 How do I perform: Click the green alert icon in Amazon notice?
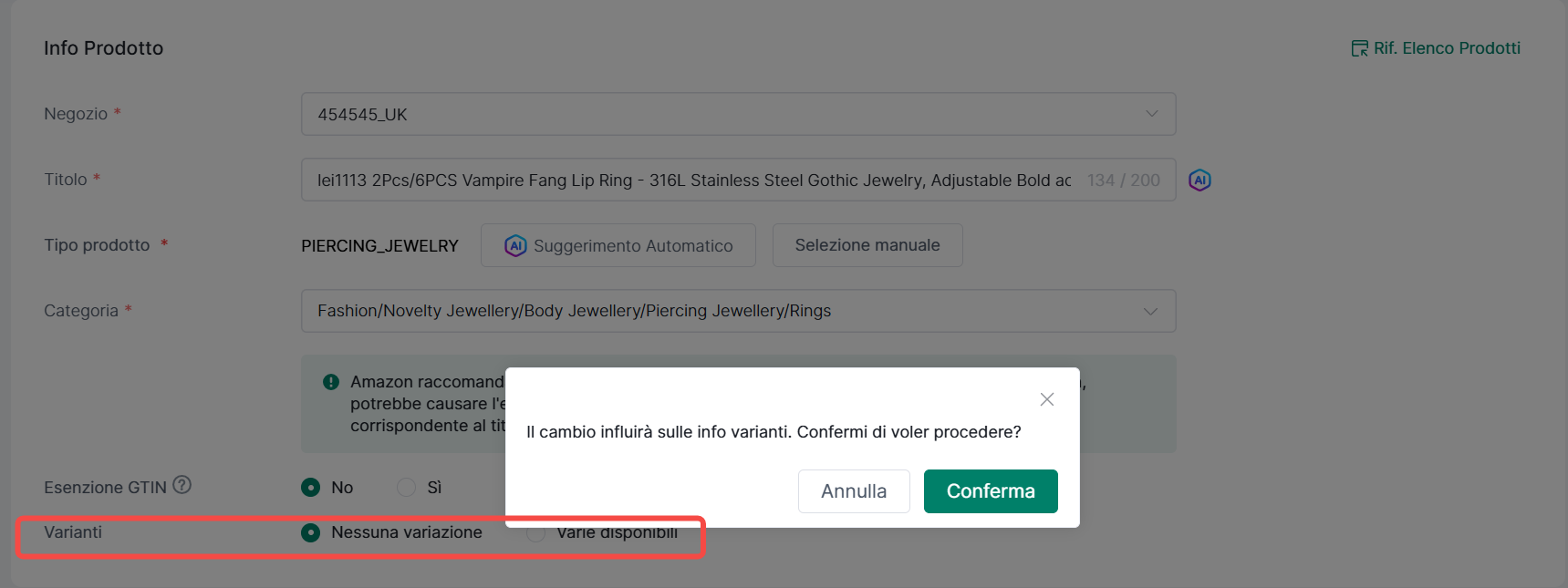pos(331,382)
